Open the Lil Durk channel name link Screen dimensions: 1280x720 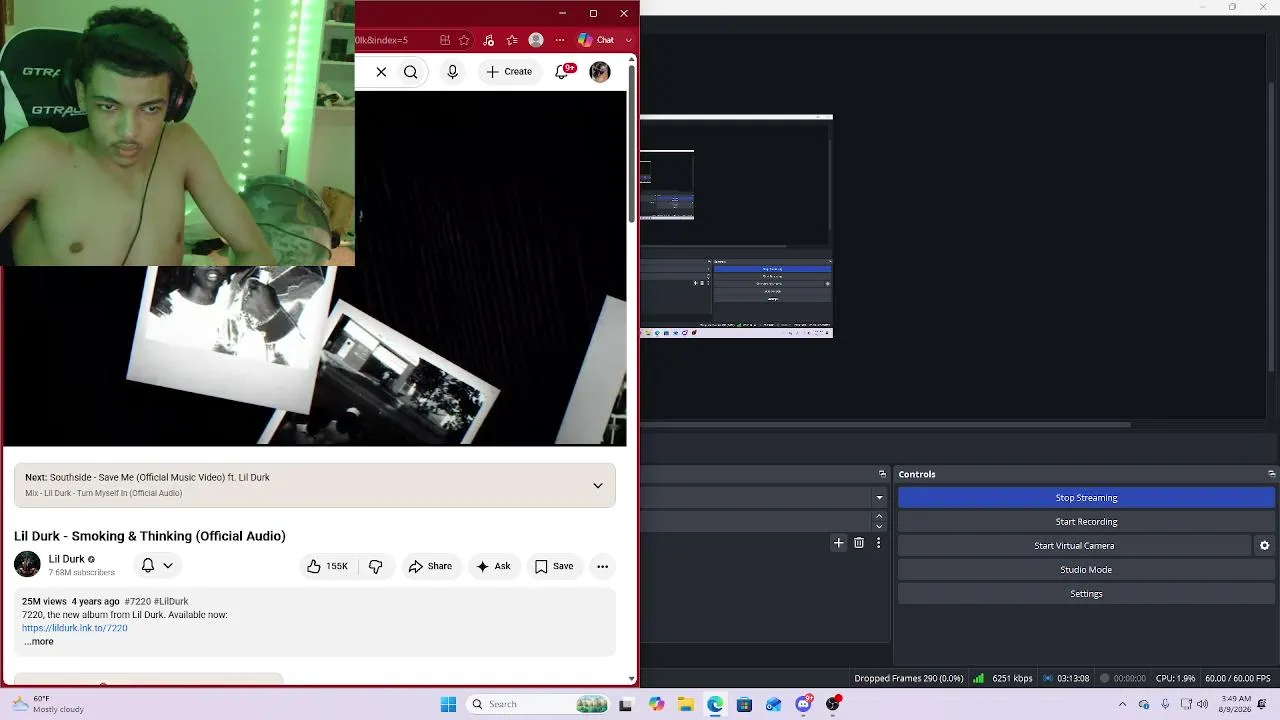click(67, 559)
